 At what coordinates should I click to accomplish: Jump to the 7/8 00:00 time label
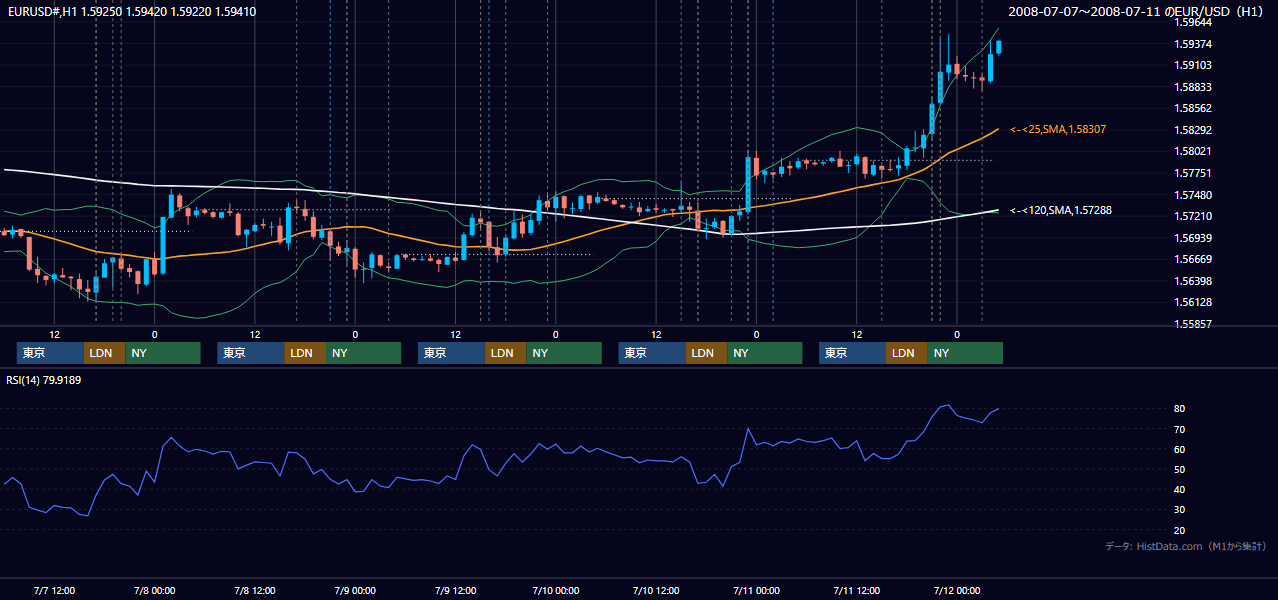(154, 590)
